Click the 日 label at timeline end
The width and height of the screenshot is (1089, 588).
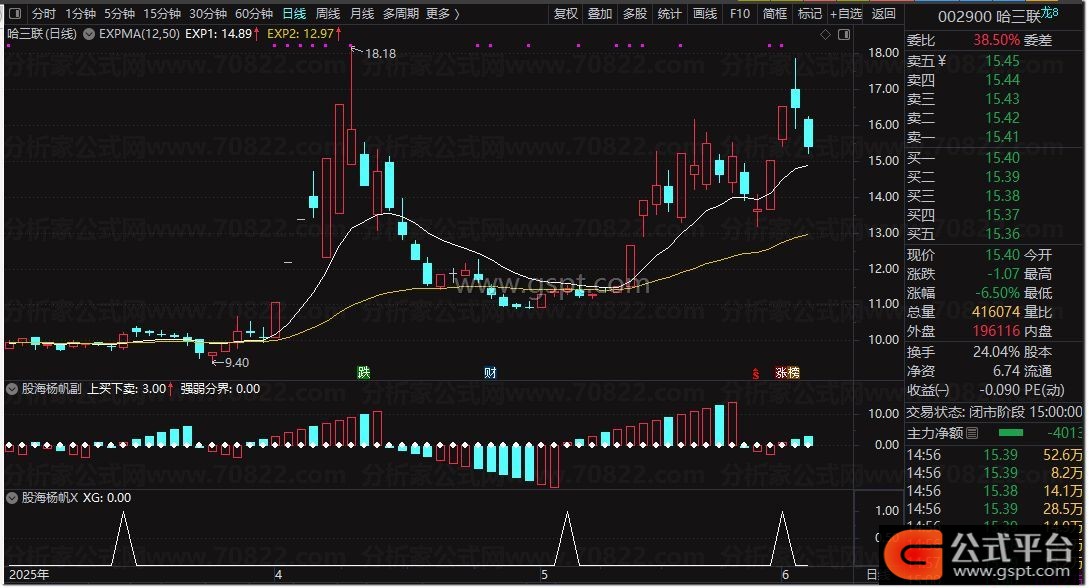tap(871, 575)
